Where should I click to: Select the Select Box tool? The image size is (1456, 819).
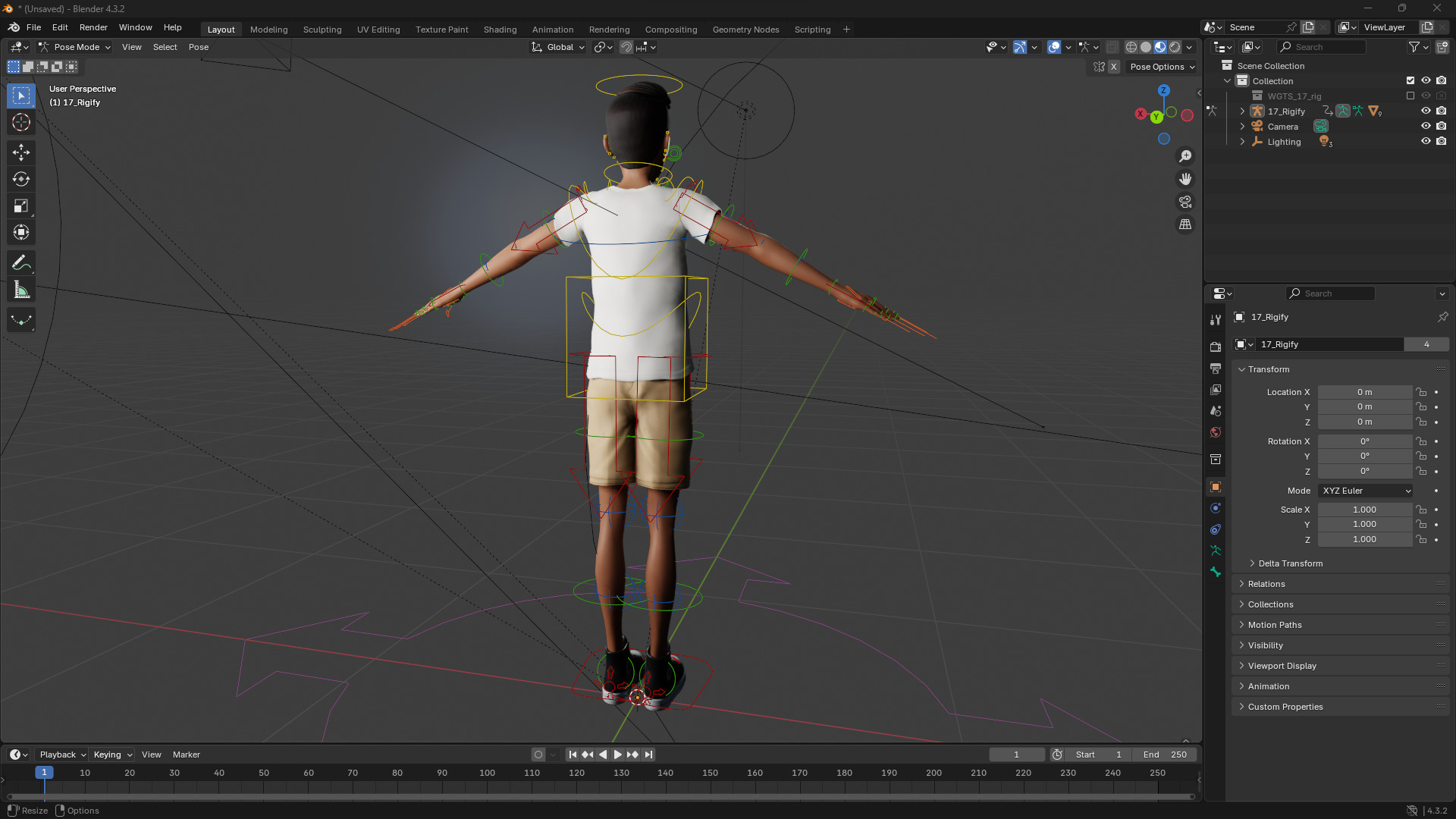click(21, 96)
